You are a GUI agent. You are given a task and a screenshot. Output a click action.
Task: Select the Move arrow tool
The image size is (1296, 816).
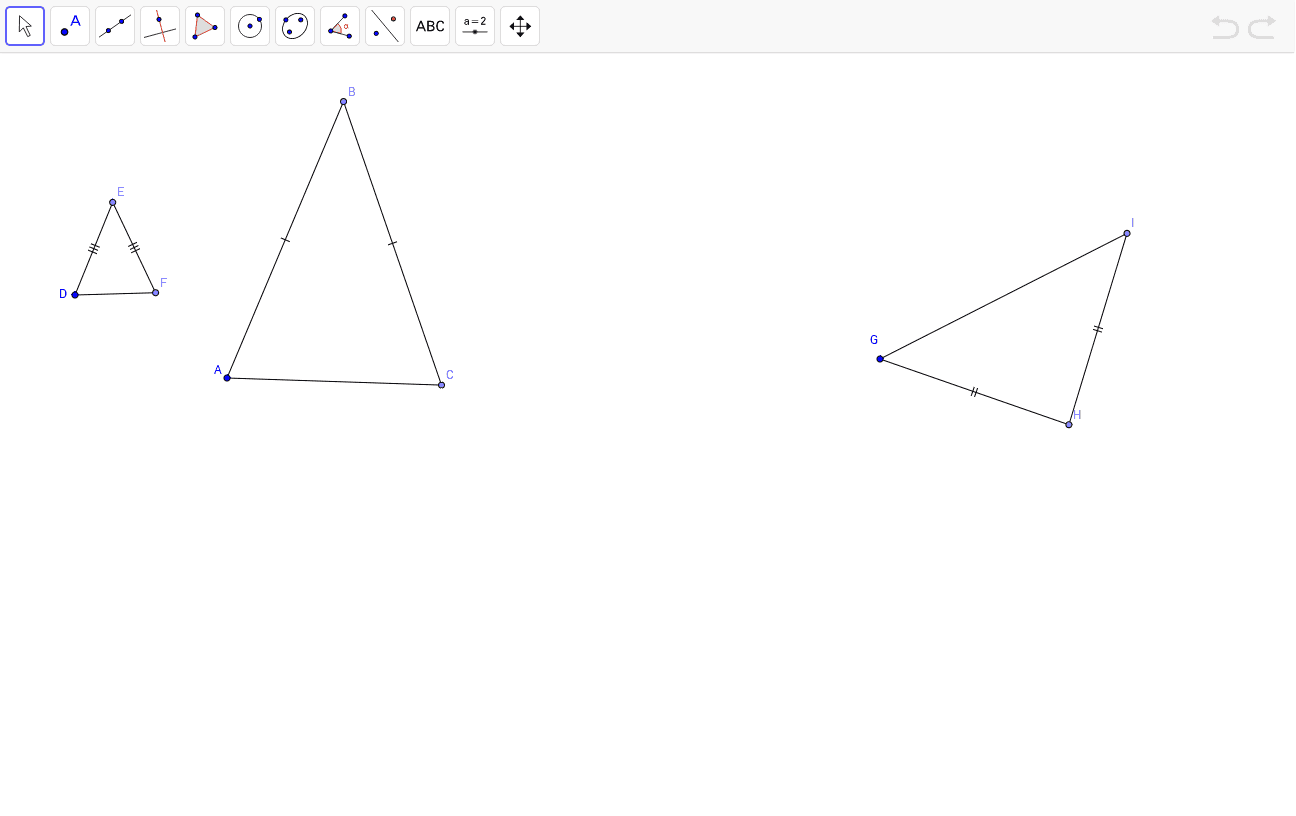(25, 26)
